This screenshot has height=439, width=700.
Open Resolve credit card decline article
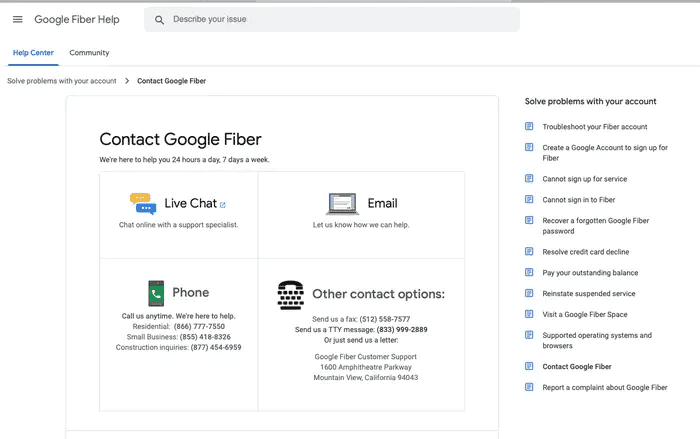coord(586,252)
